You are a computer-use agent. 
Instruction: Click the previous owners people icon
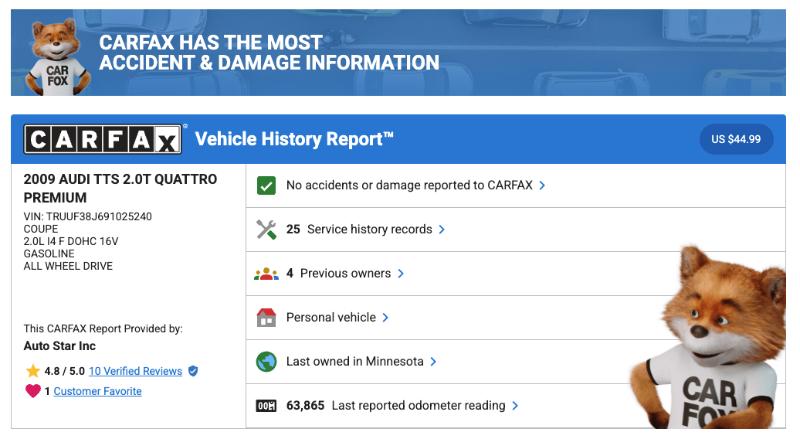[x=266, y=273]
